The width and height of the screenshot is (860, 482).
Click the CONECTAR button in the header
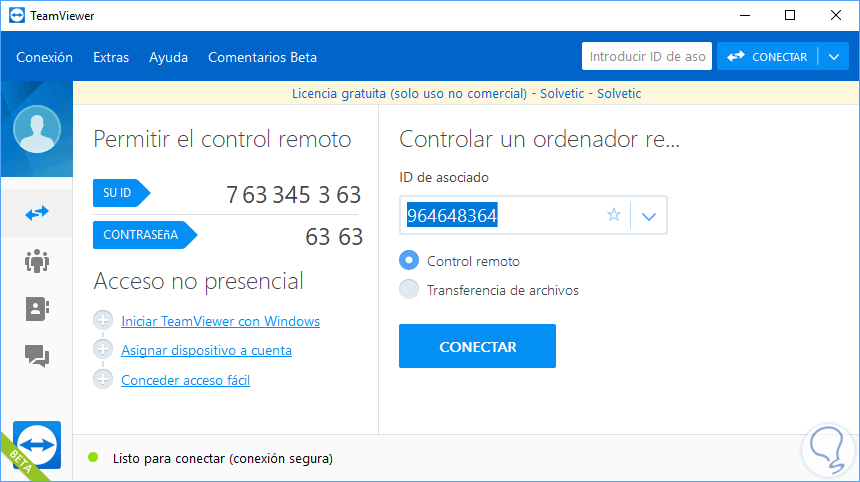coord(767,57)
